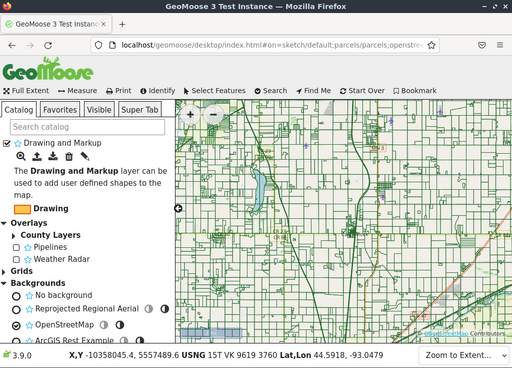Switch to the Catalog tab

click(x=19, y=110)
